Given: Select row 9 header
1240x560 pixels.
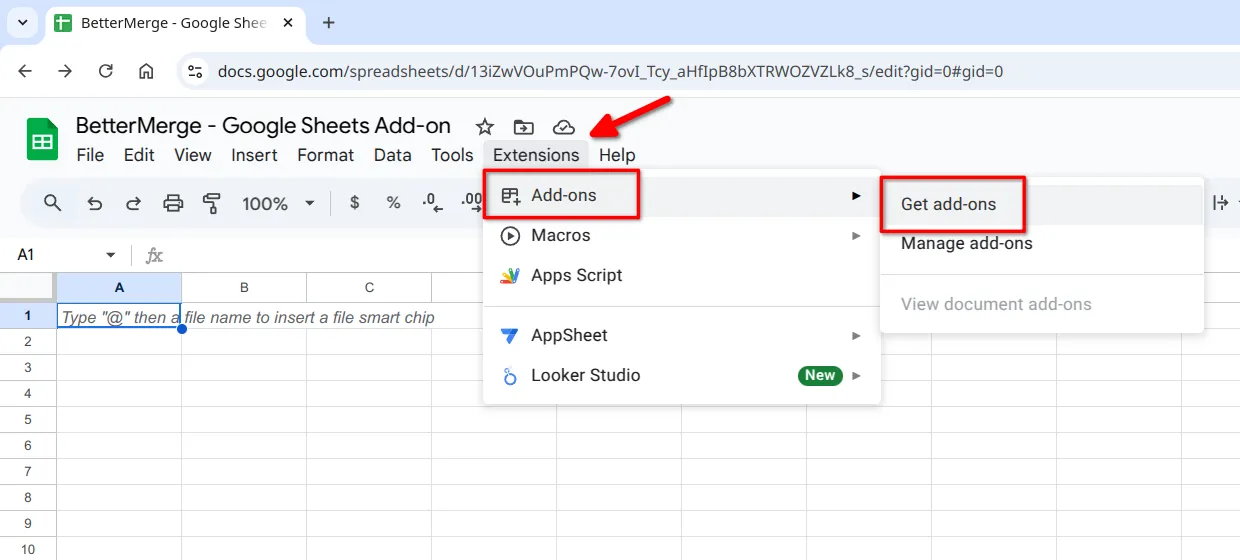Looking at the screenshot, I should point(28,524).
